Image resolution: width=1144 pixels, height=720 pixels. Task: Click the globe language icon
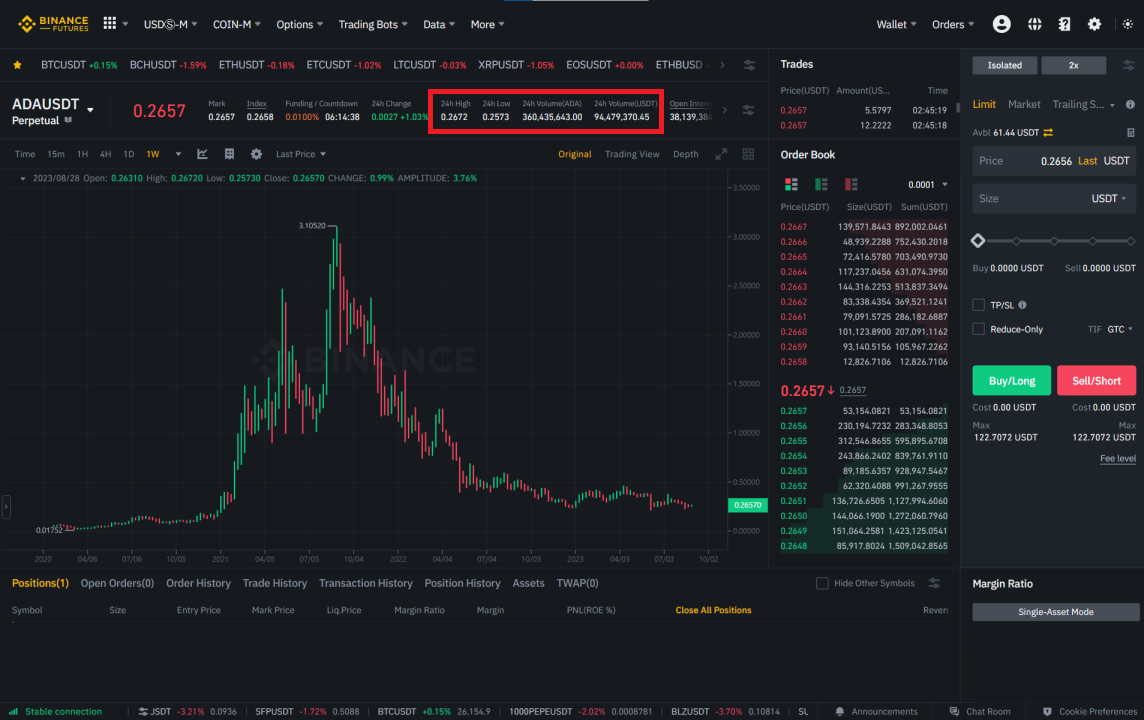pos(1035,24)
